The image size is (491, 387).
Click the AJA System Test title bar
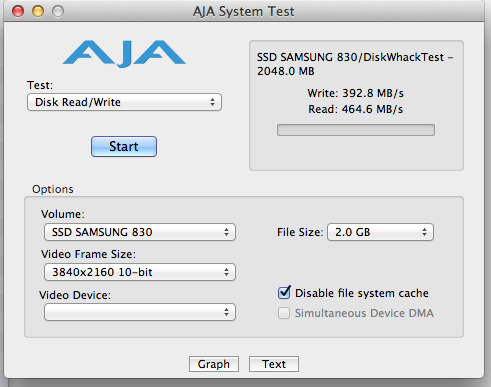244,11
